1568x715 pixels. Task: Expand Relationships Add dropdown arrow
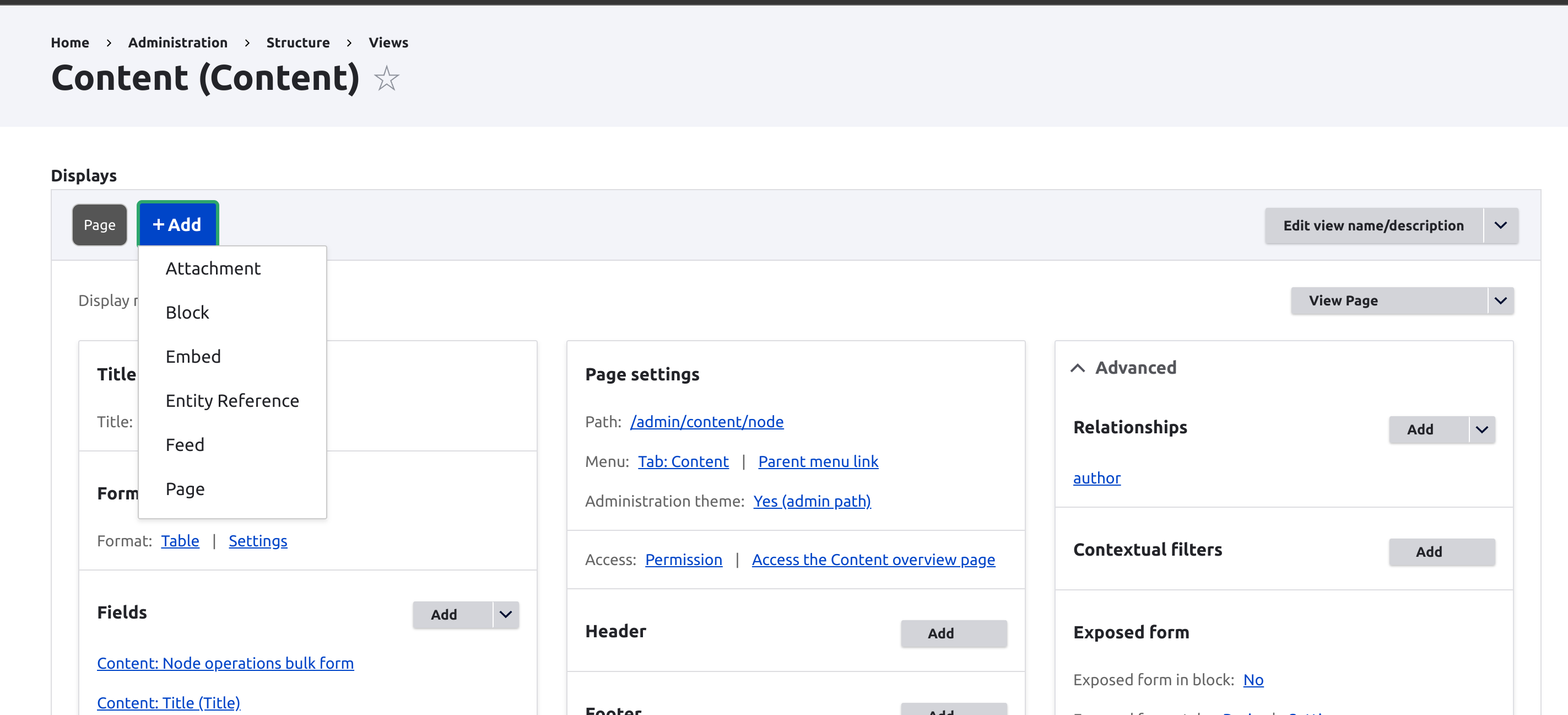[x=1482, y=429]
